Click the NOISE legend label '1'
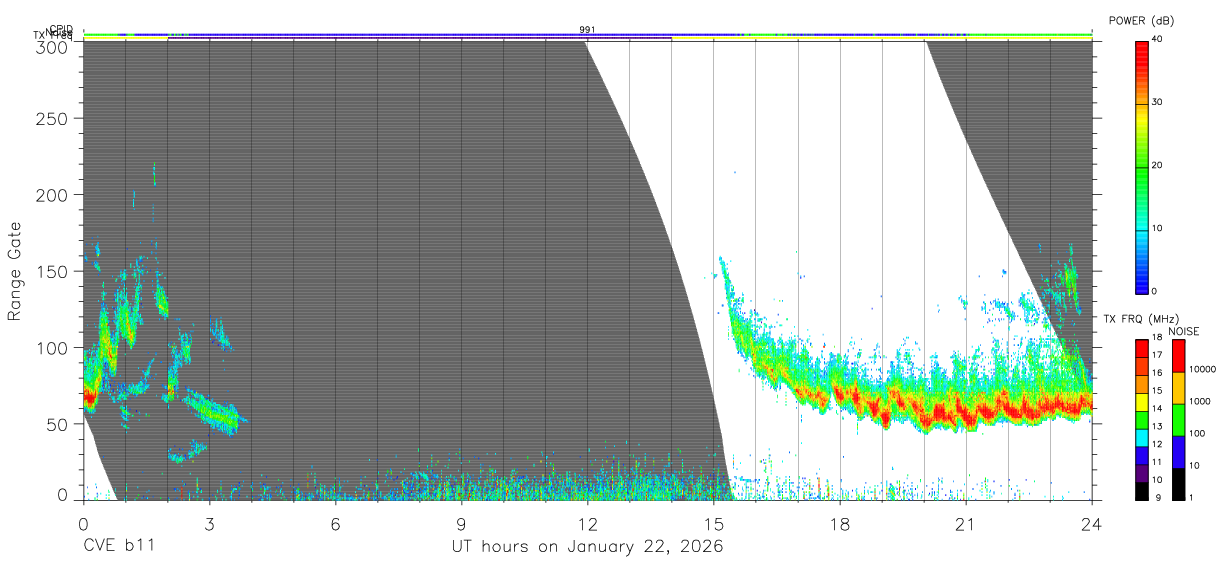 (1191, 497)
